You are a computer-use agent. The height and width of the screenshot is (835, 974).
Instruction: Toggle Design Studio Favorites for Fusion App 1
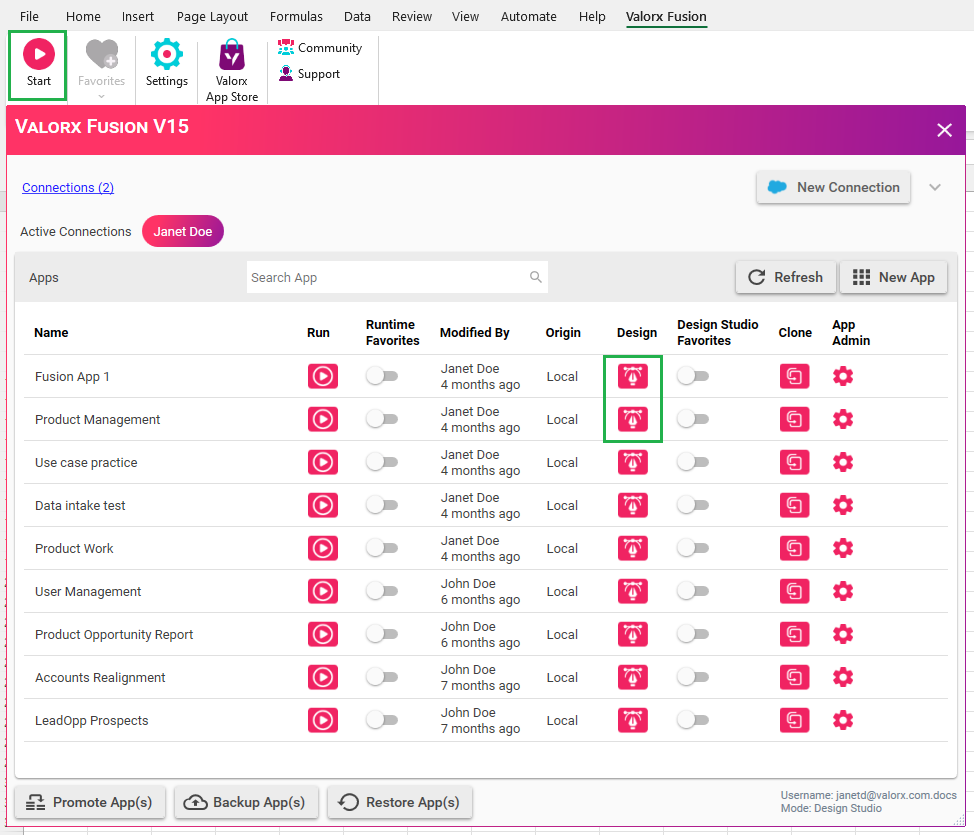click(693, 376)
